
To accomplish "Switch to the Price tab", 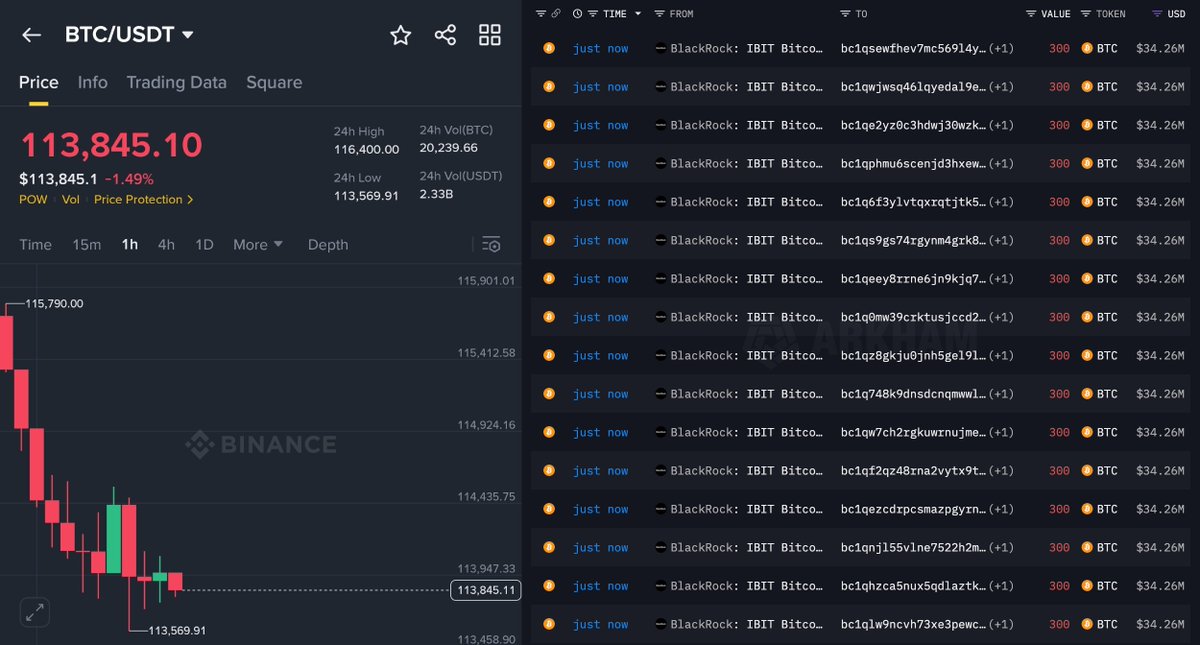I will pos(39,82).
